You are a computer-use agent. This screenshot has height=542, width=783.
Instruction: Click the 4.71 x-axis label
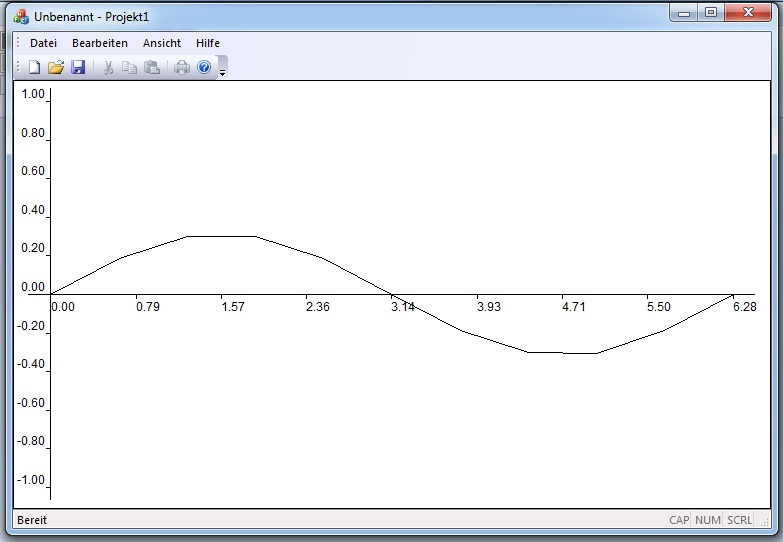pos(573,307)
